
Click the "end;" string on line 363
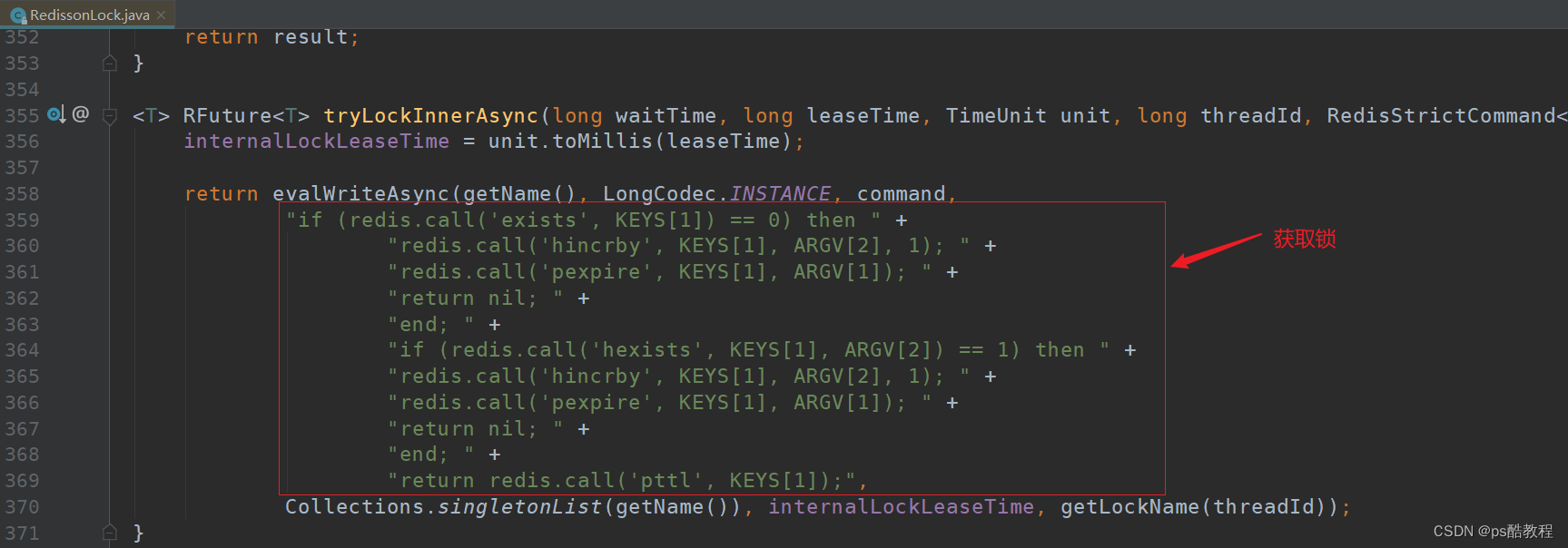point(431,325)
